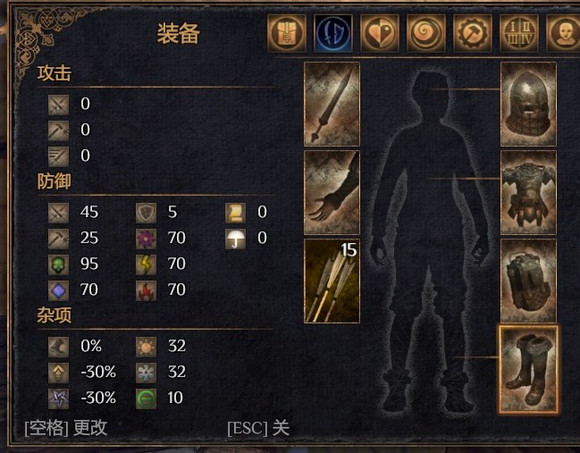Select the gauntlet hand slot
The height and width of the screenshot is (453, 580).
[332, 192]
